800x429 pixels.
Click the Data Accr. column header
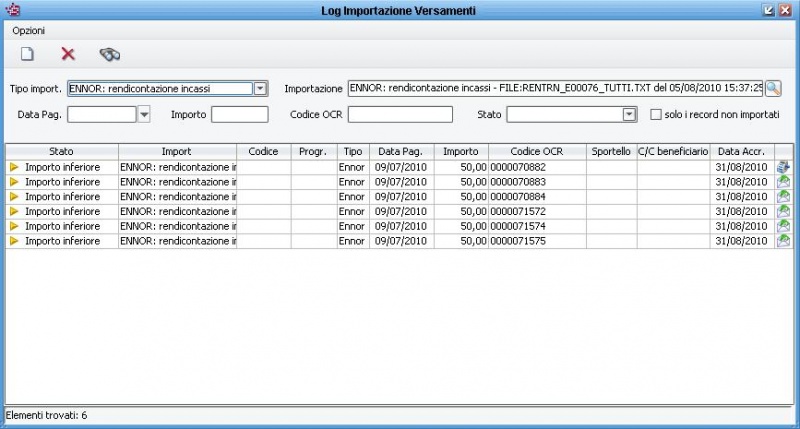click(742, 151)
